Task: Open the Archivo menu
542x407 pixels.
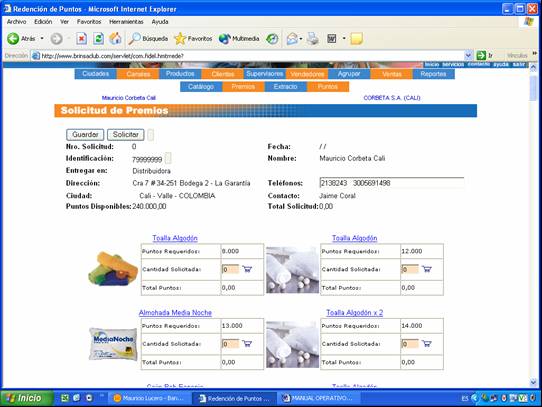Action: click(16, 22)
